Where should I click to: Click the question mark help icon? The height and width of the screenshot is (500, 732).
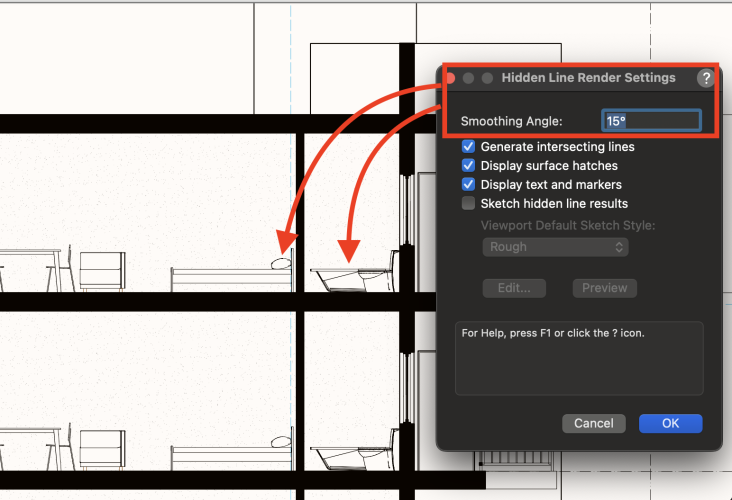(x=706, y=78)
